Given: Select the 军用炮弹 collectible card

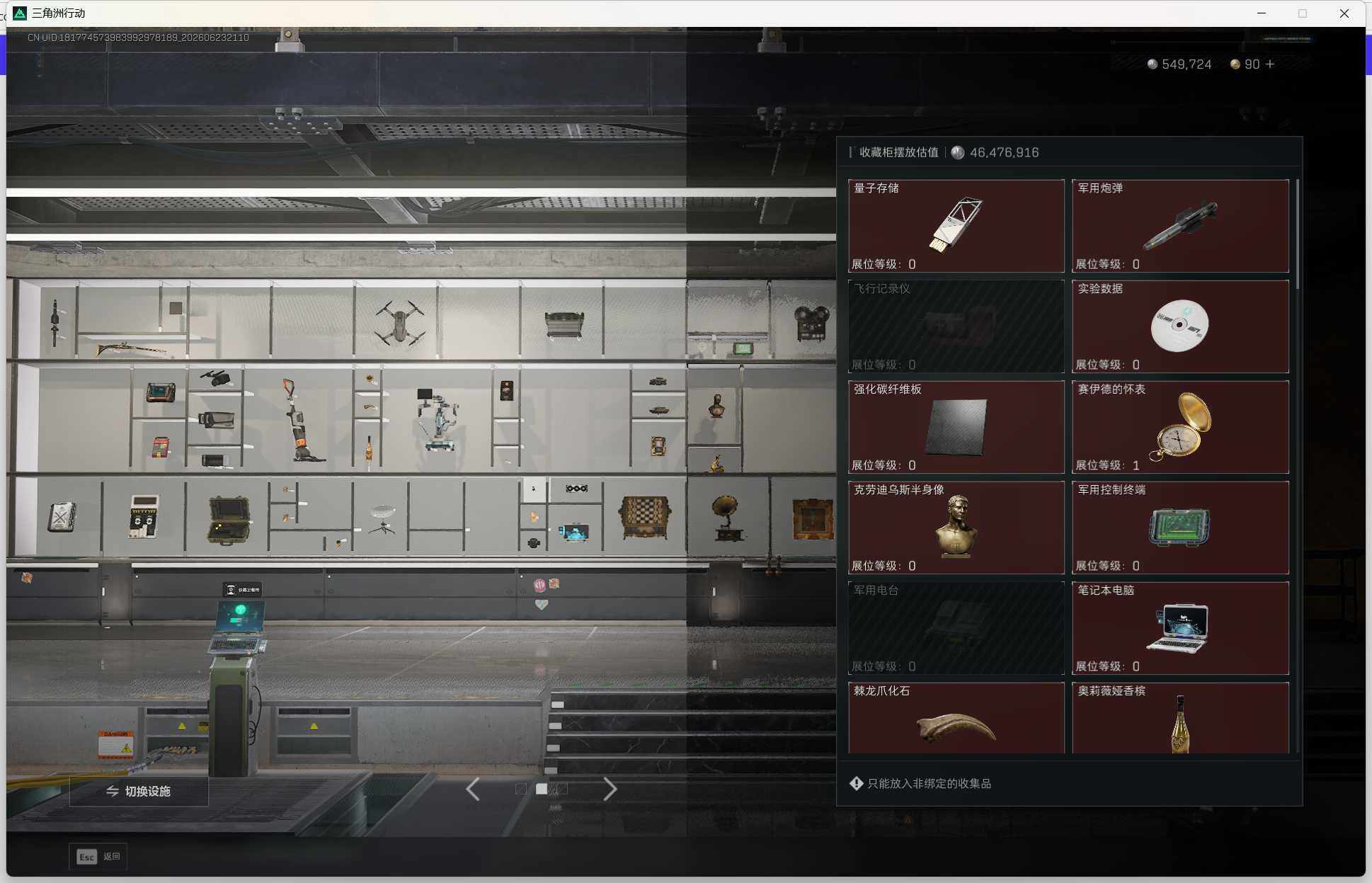Looking at the screenshot, I should coord(1180,226).
